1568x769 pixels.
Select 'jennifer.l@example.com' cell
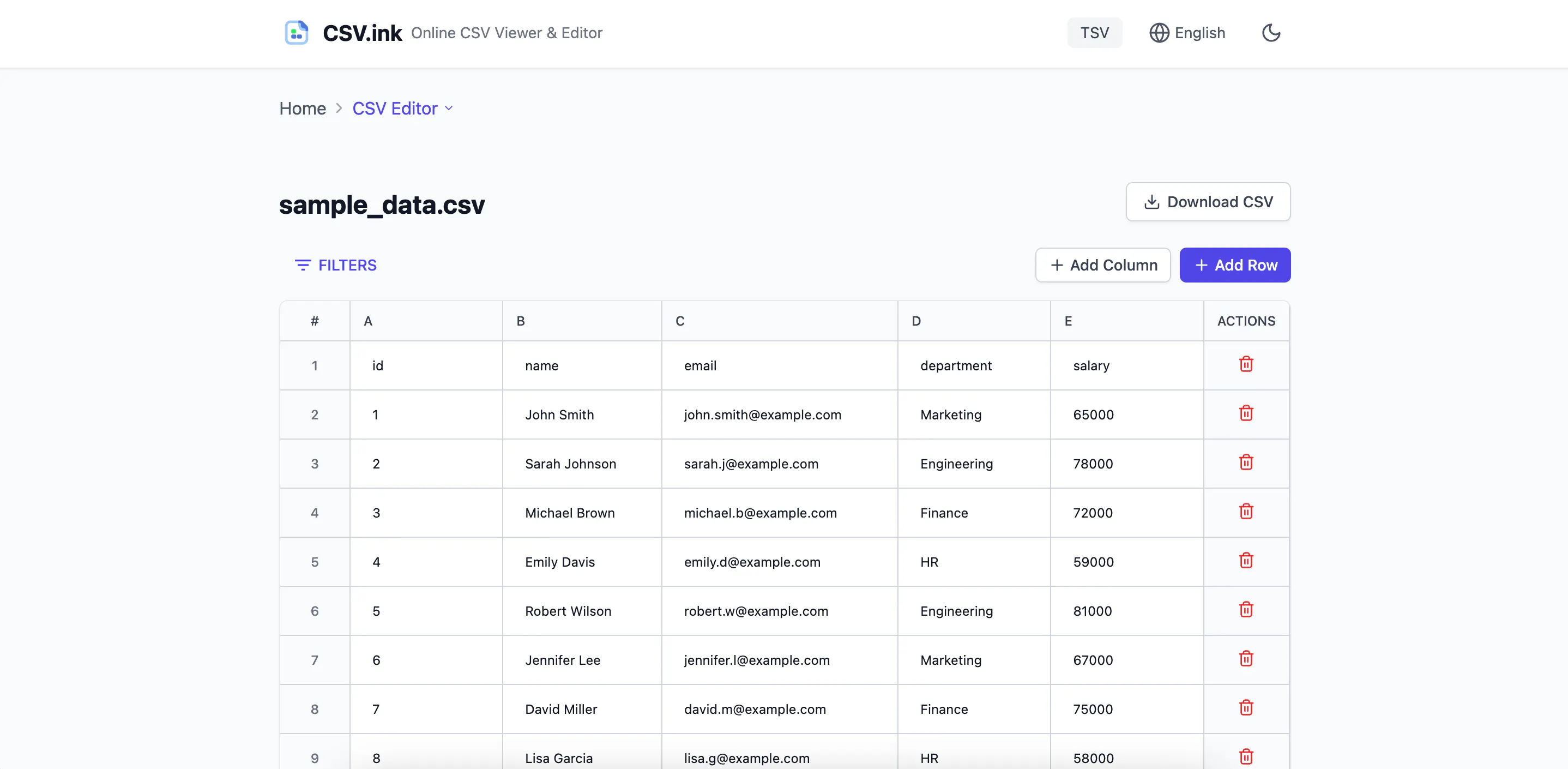(x=780, y=660)
